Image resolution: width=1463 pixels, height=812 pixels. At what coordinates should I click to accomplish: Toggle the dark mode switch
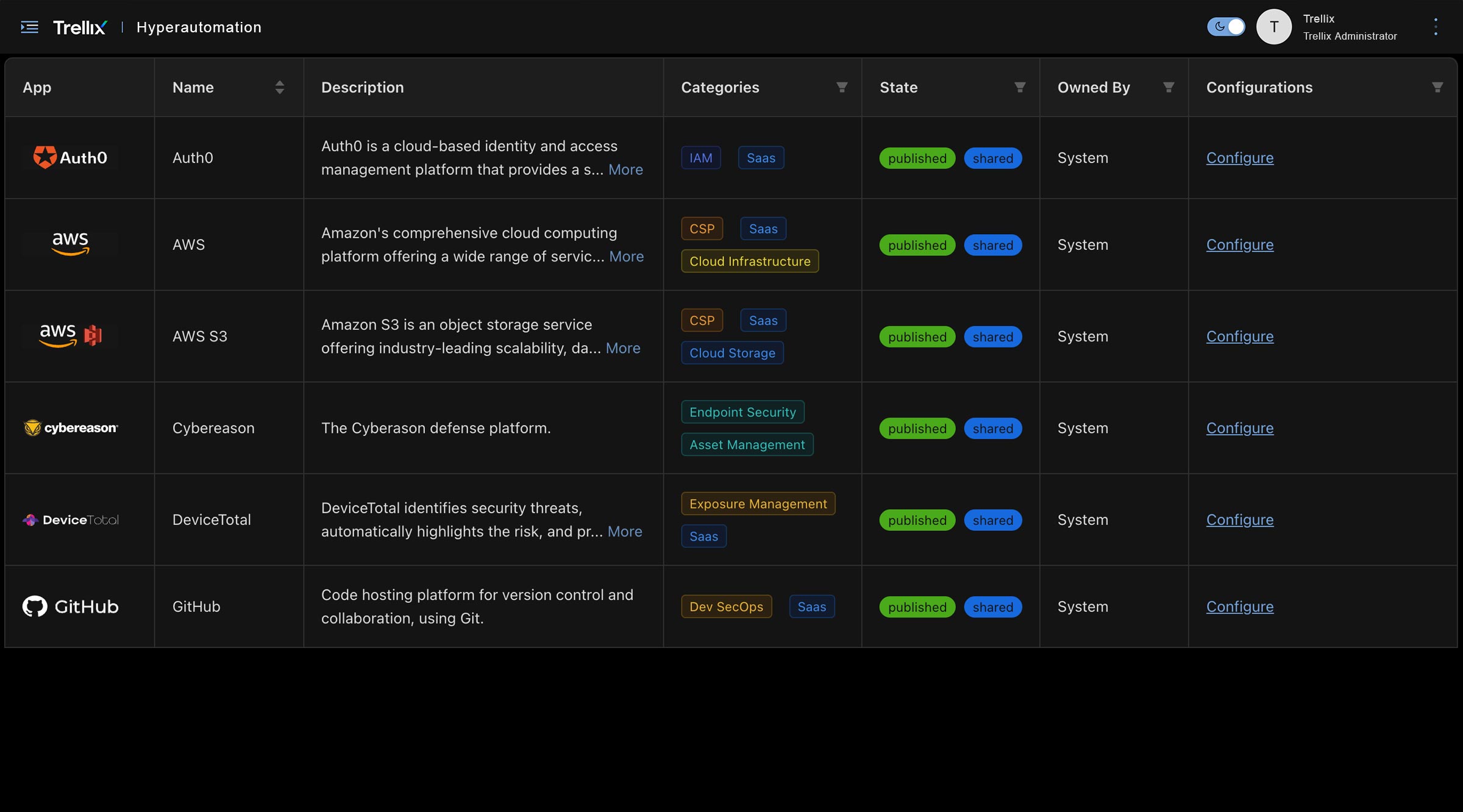click(1226, 27)
